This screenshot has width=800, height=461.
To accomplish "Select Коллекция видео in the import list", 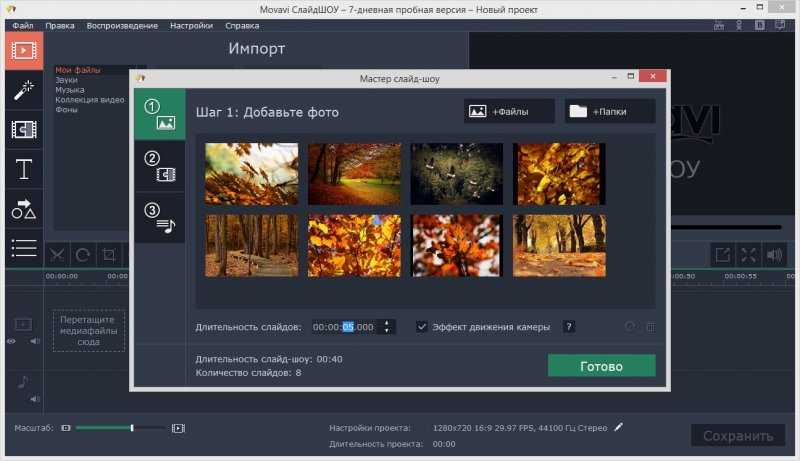I will 90,100.
